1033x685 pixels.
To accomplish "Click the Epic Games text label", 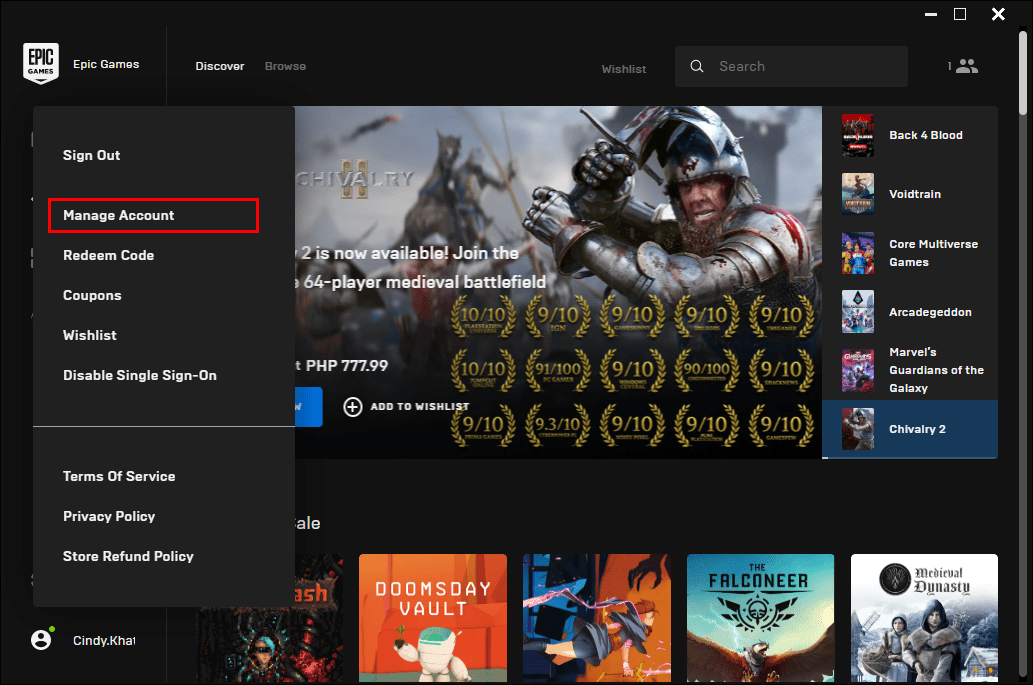I will pos(106,64).
